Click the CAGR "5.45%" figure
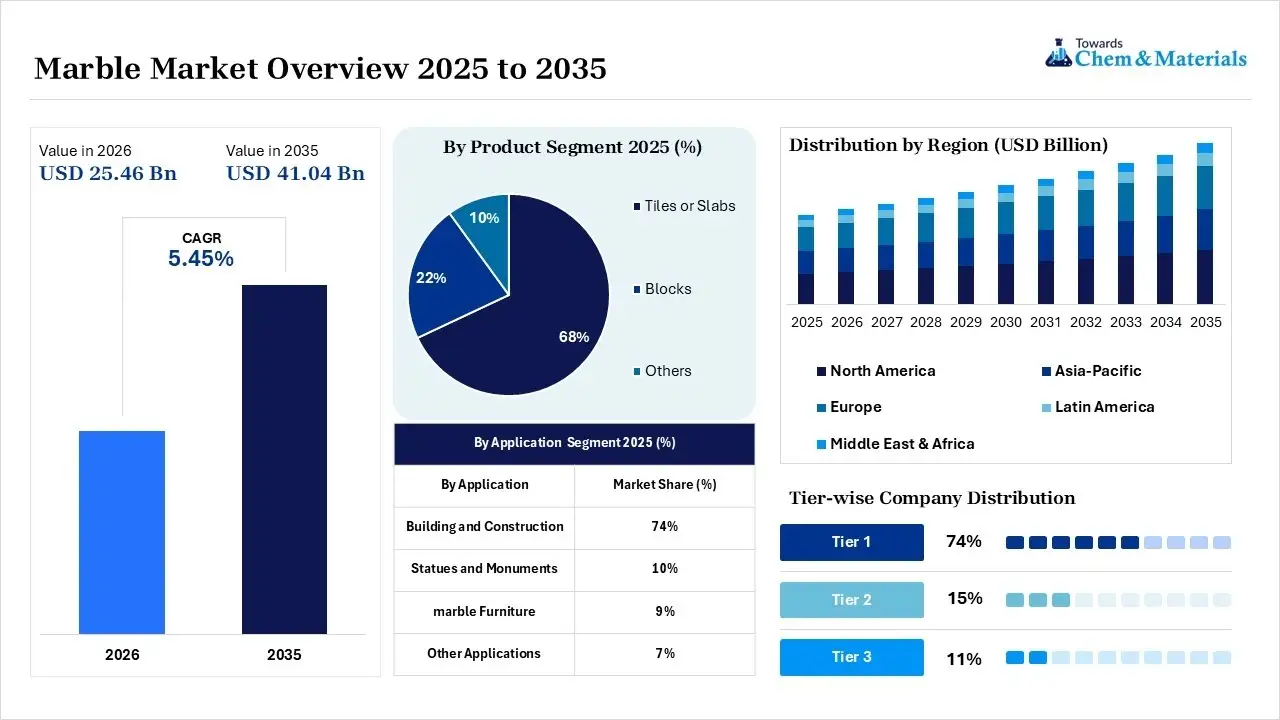 [x=201, y=259]
